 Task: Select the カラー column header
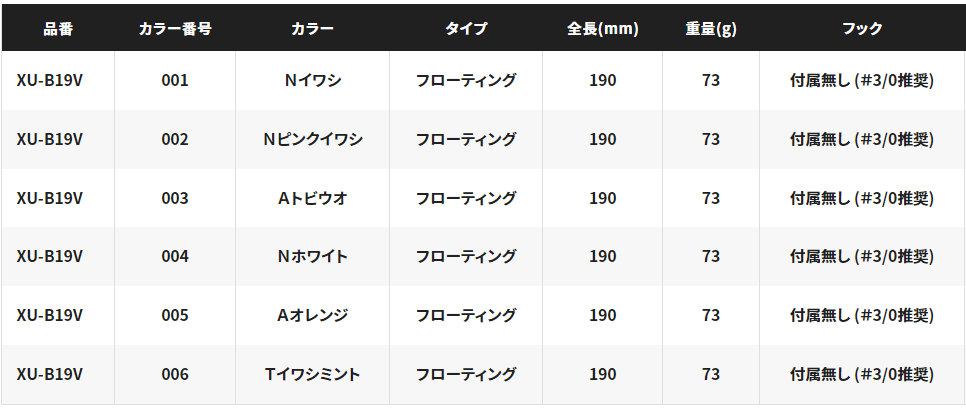pyautogui.click(x=312, y=29)
